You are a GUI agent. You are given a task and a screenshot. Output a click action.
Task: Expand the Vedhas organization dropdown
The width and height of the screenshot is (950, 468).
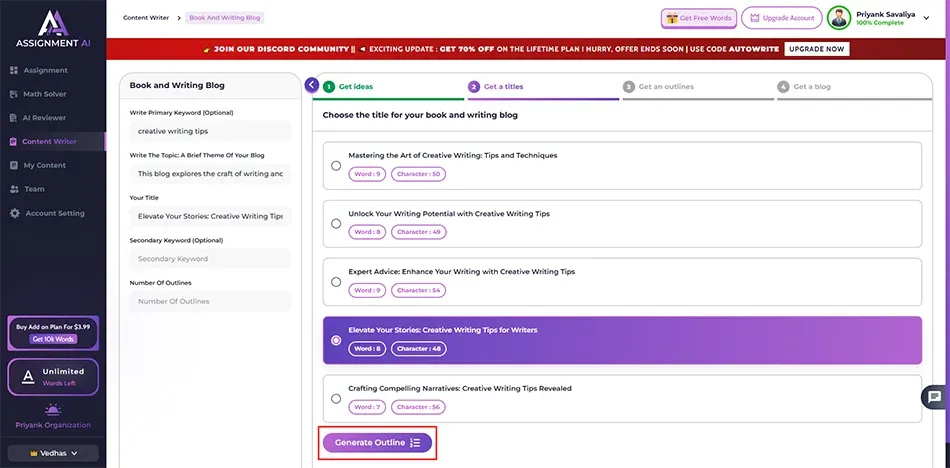(52, 453)
